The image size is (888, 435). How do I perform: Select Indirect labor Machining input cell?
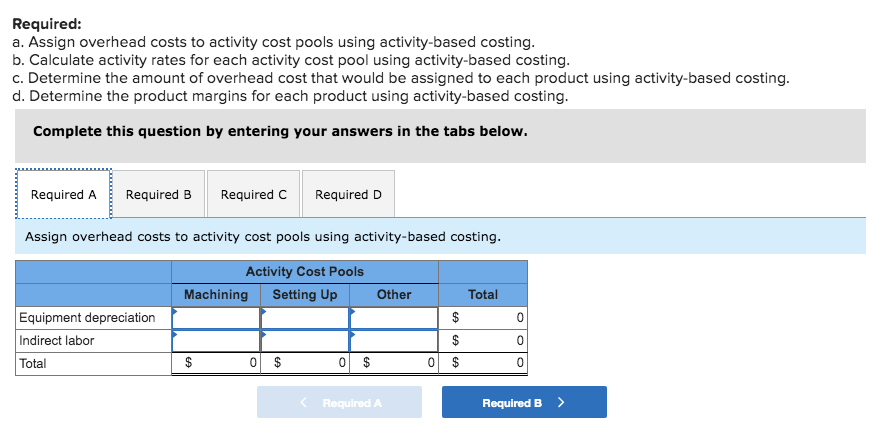[216, 341]
